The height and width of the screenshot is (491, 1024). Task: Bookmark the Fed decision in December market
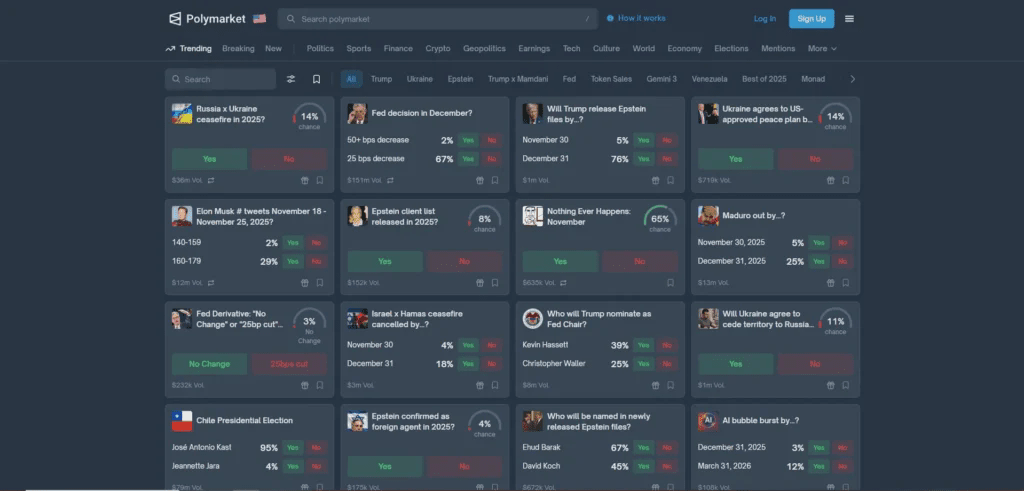(495, 180)
